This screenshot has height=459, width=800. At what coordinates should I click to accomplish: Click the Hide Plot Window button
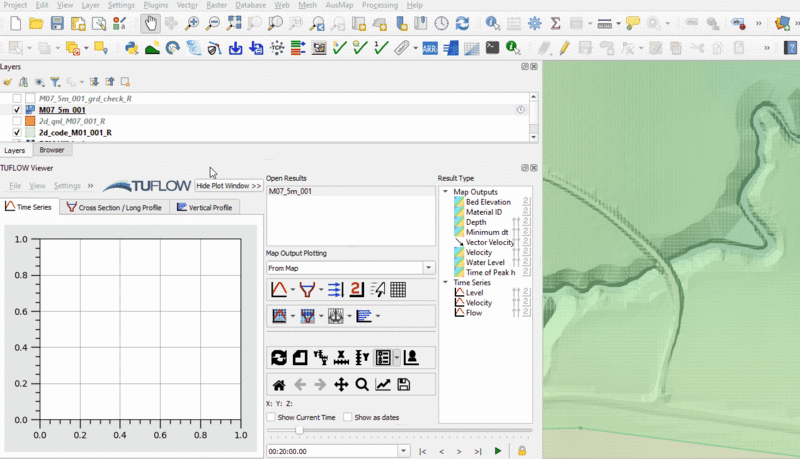click(229, 186)
